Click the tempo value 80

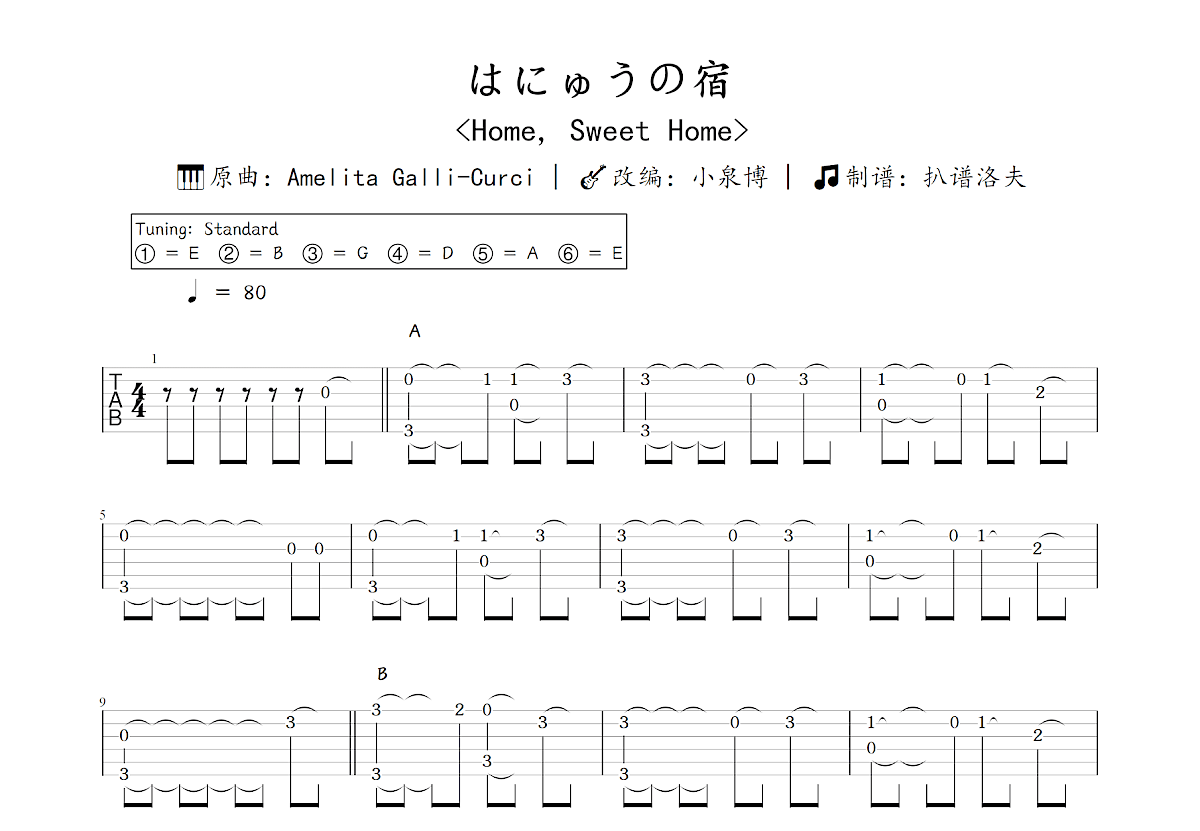254,293
